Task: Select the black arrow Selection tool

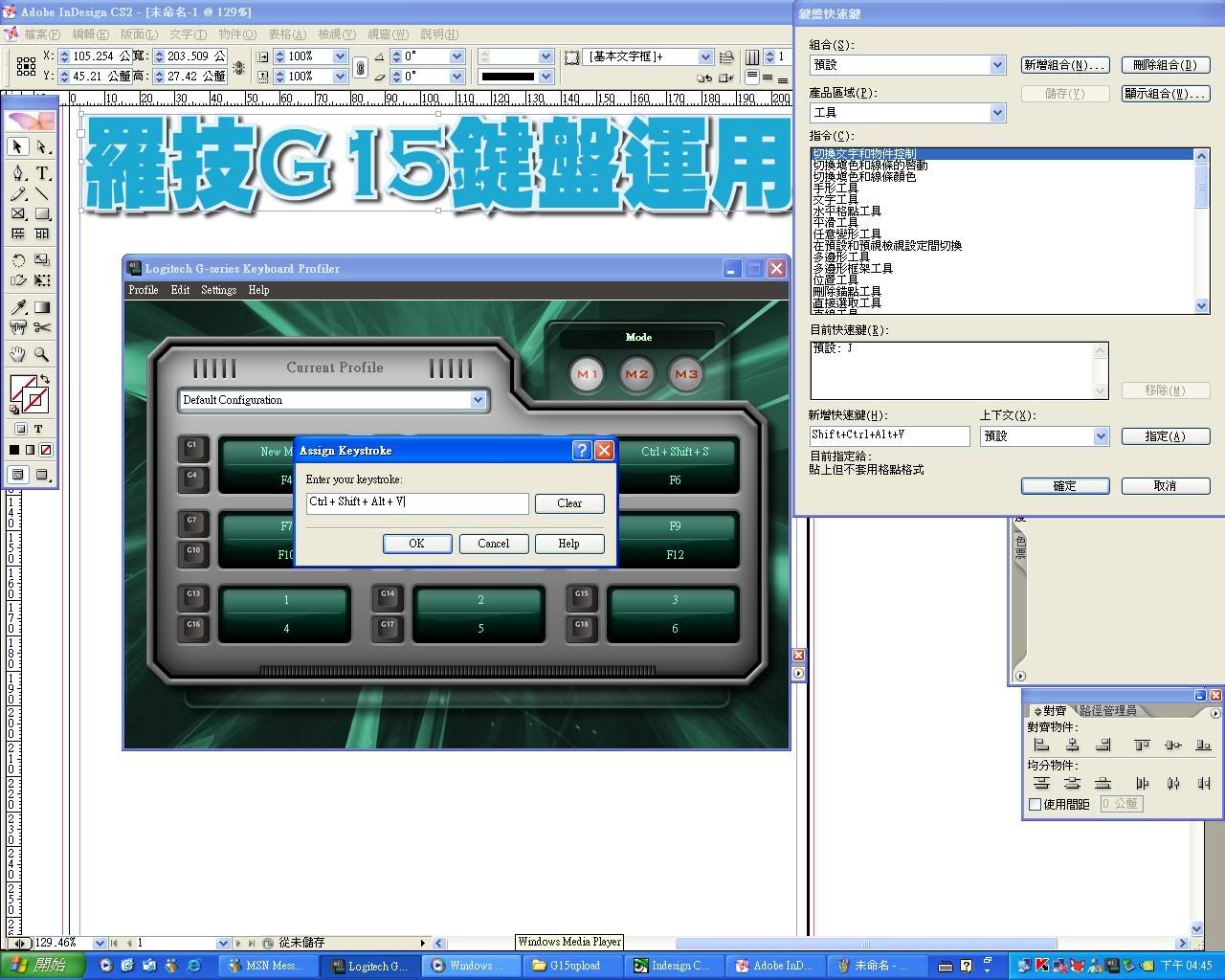Action: click(x=17, y=146)
